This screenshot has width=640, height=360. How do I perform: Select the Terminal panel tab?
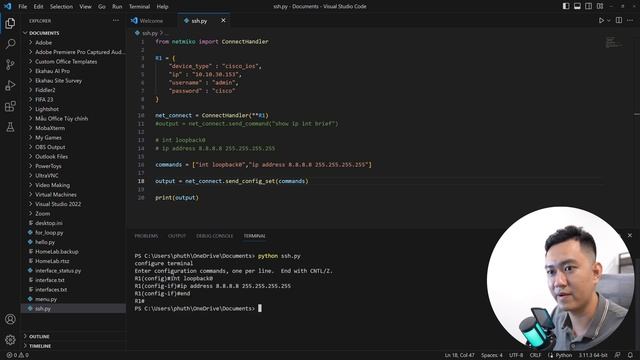click(254, 236)
